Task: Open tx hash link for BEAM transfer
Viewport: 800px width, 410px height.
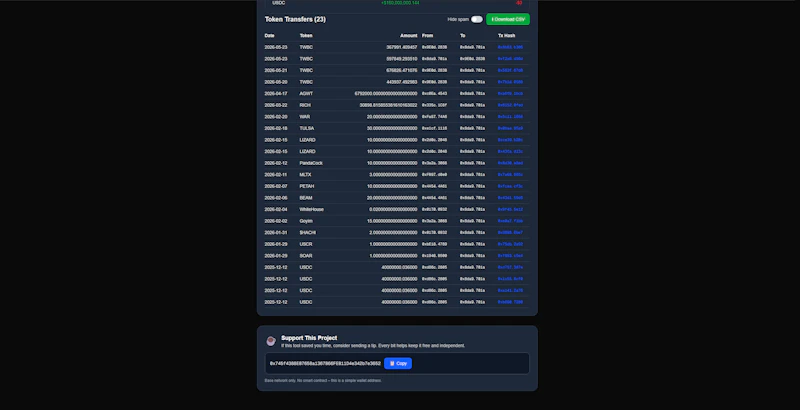Action: pos(510,198)
